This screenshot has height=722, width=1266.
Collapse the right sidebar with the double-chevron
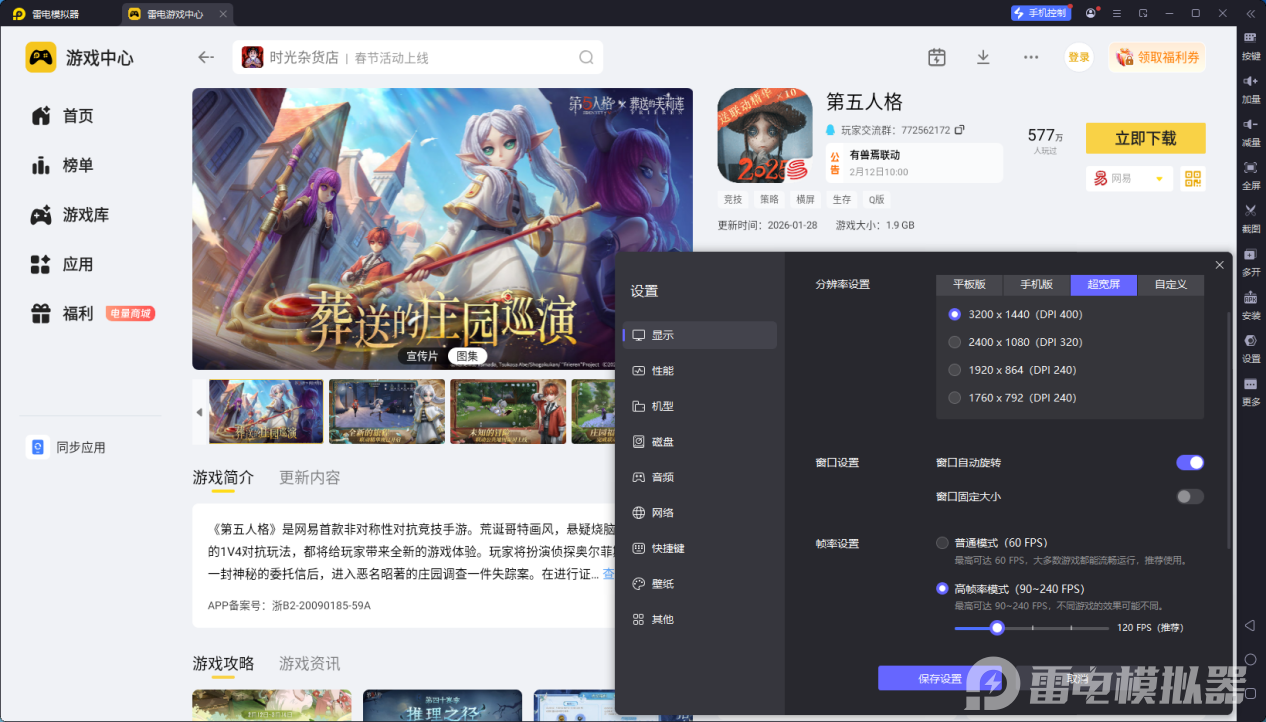coord(1250,14)
